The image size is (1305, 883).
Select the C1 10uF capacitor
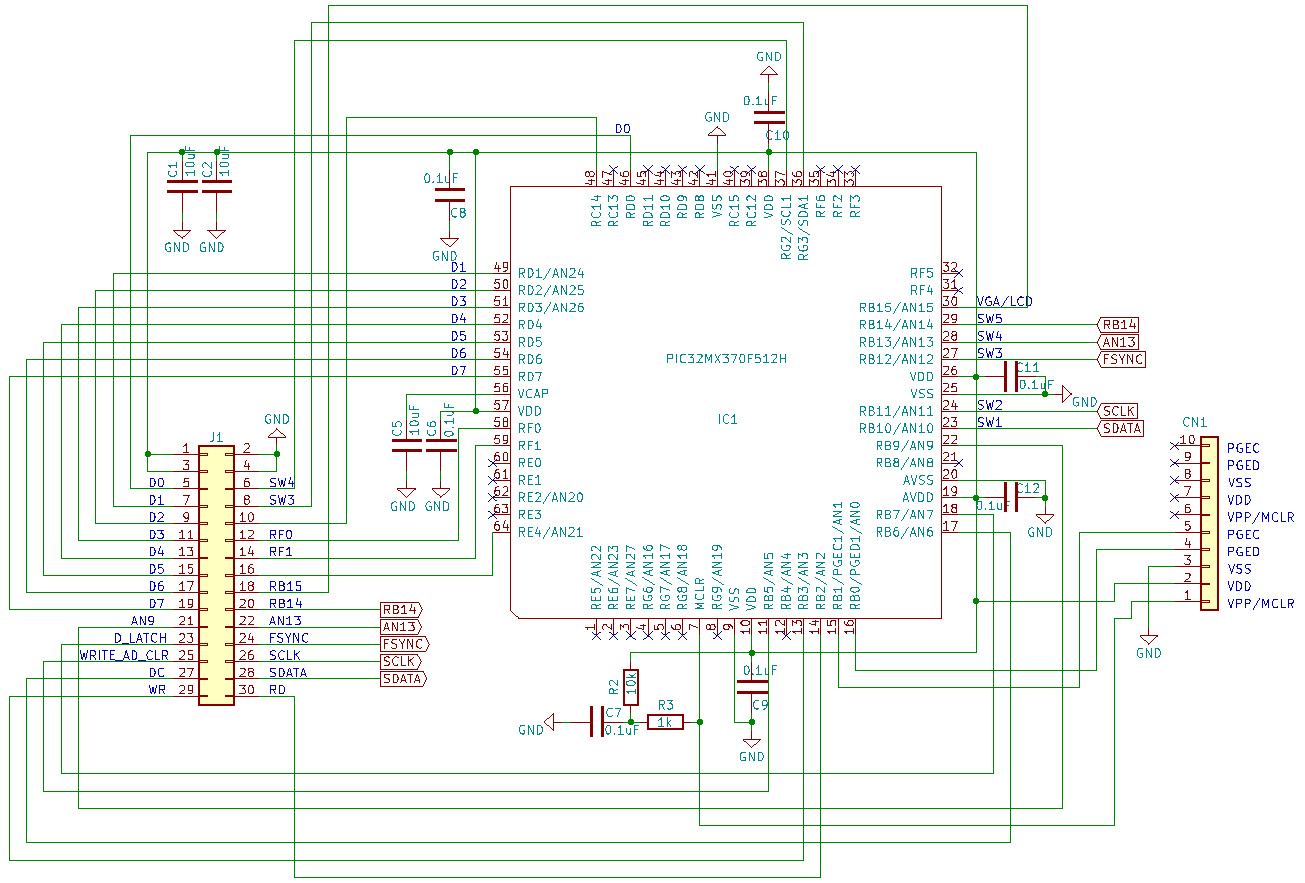pyautogui.click(x=182, y=186)
